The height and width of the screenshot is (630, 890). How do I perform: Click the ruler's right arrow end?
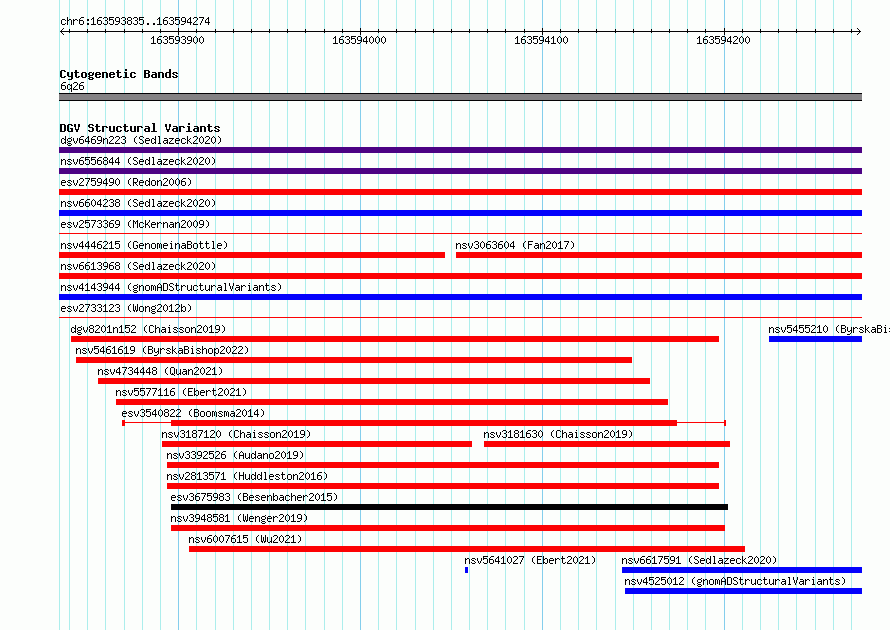click(859, 31)
